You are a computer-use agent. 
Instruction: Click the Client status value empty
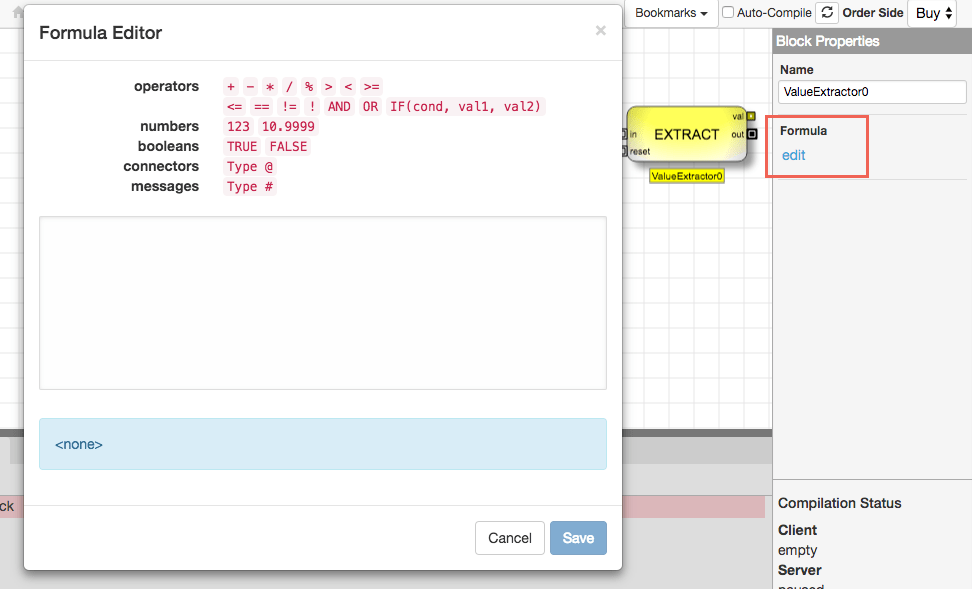pyautogui.click(x=797, y=550)
